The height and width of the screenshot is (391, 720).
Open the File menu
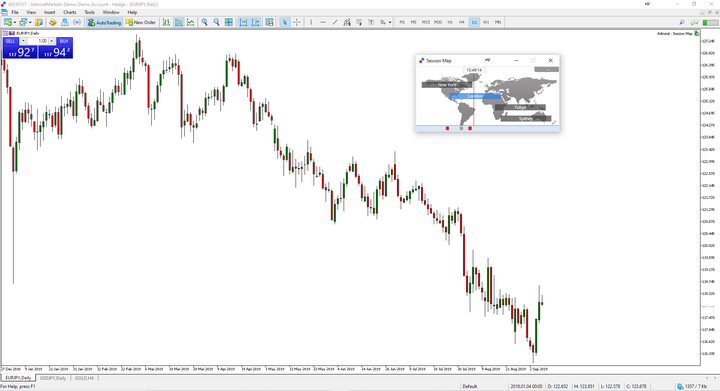[15, 12]
